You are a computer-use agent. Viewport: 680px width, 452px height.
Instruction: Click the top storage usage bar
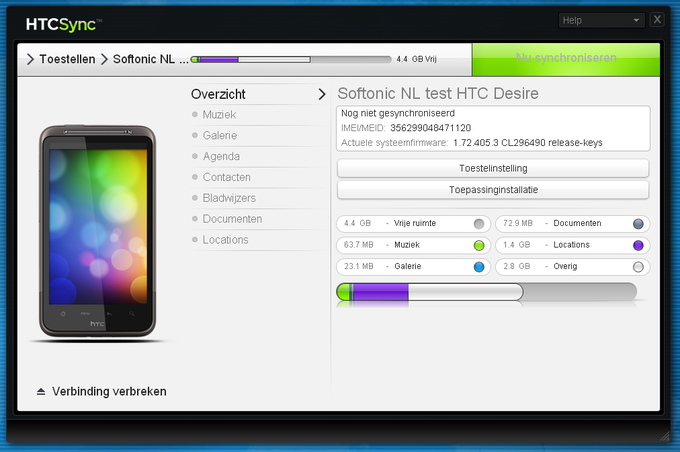coord(291,59)
